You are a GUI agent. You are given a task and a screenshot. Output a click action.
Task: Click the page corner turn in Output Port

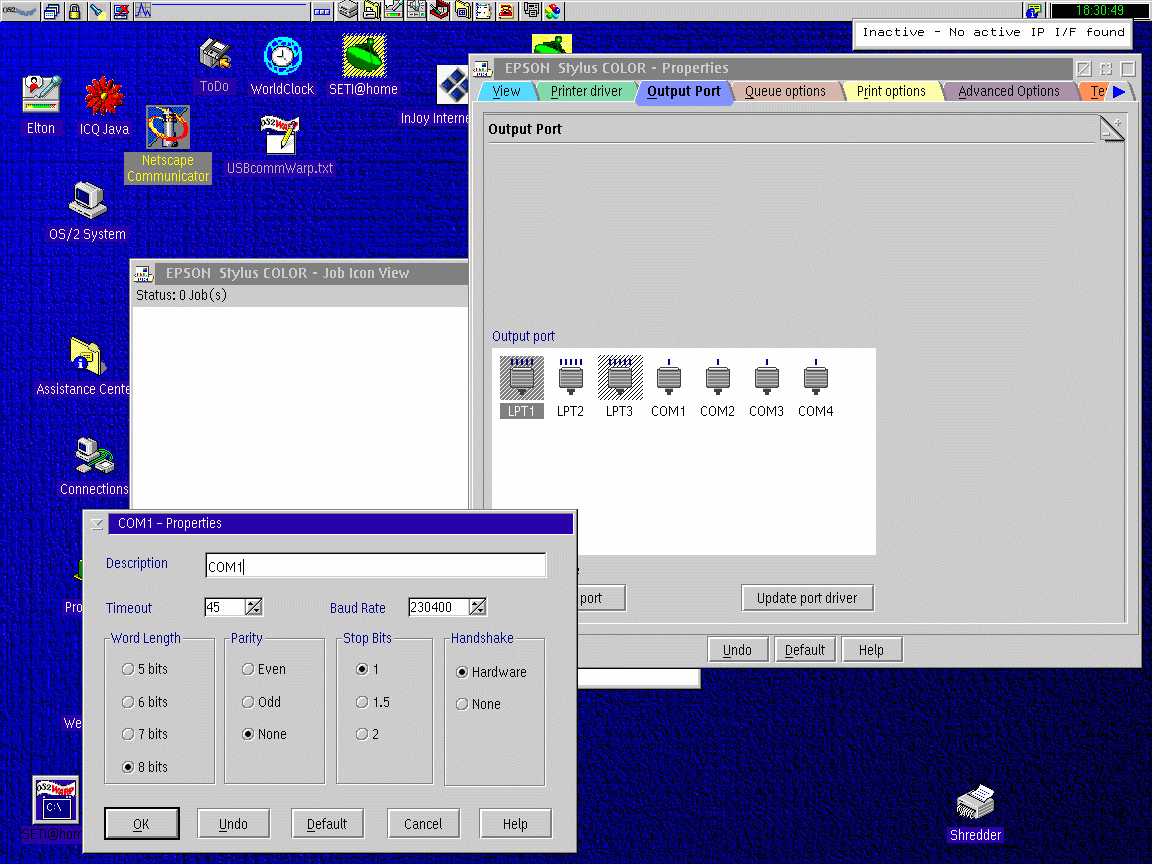point(1112,129)
